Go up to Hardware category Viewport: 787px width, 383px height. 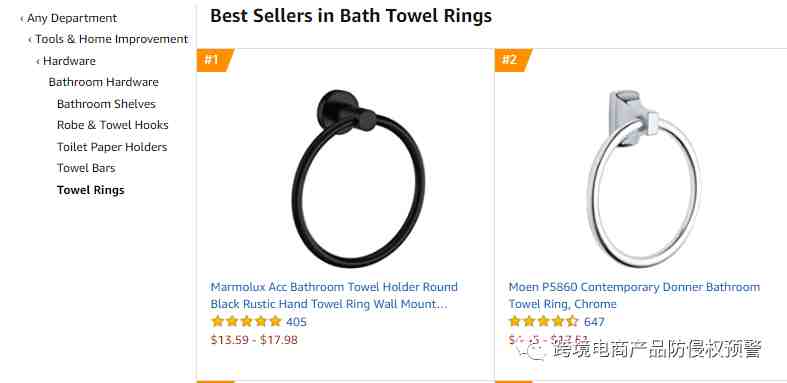(69, 61)
